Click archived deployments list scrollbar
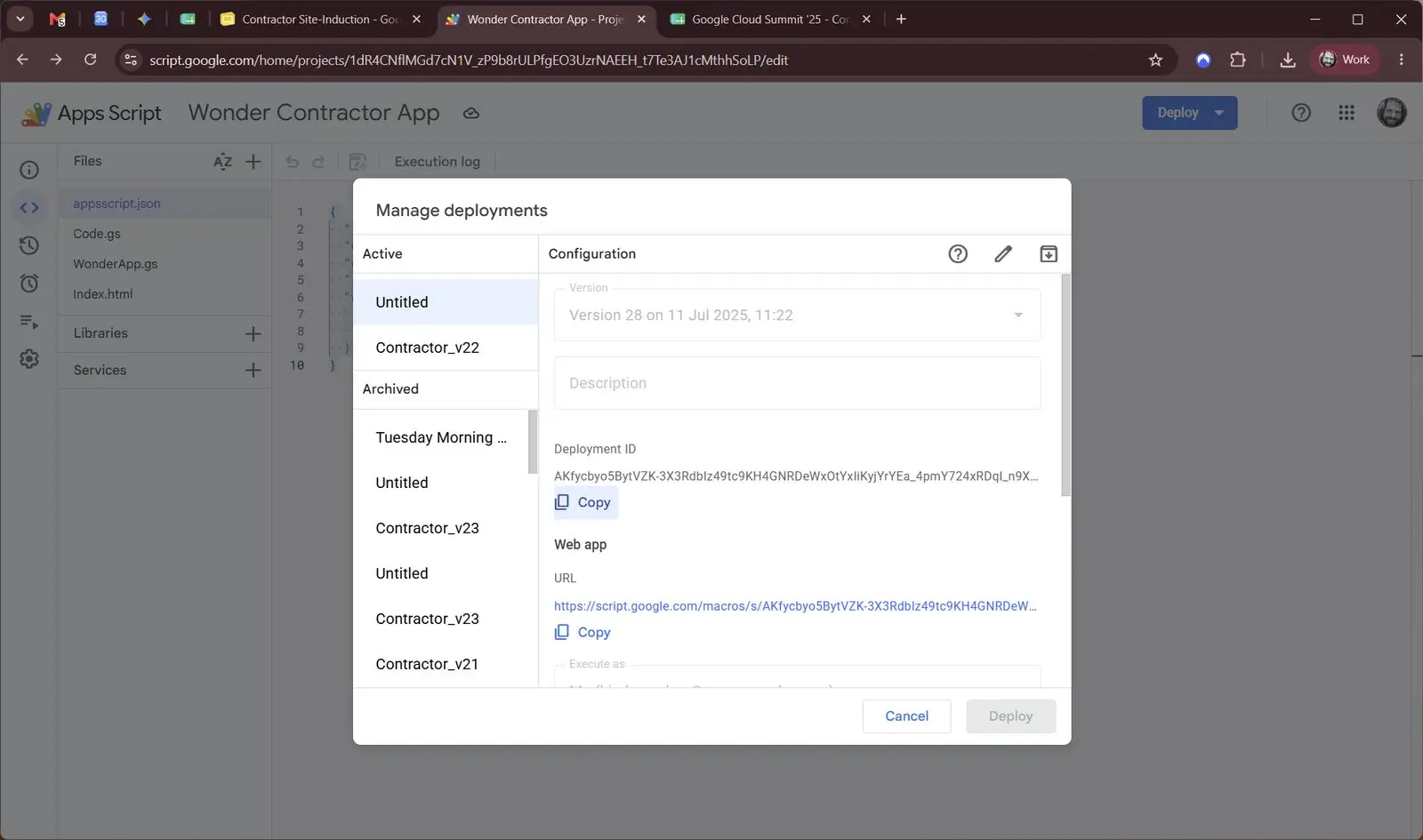 [x=533, y=442]
